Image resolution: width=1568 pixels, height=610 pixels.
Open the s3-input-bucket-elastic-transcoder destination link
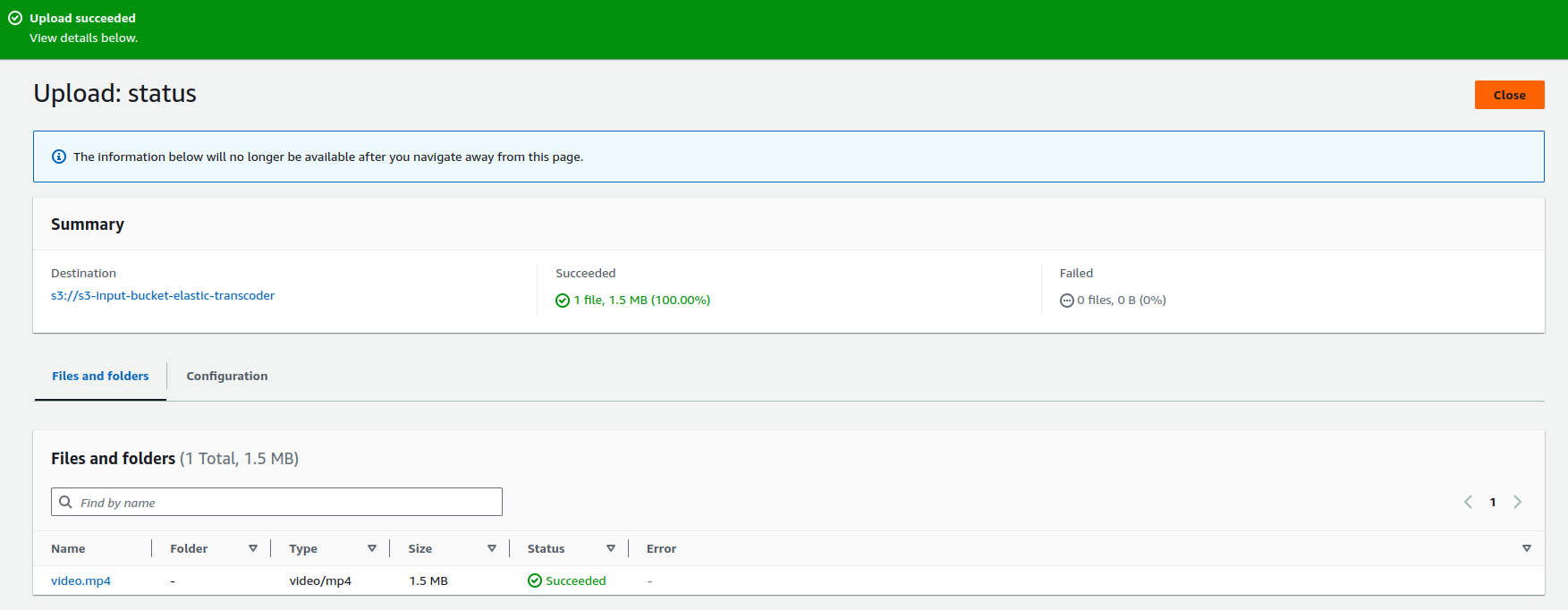(163, 295)
